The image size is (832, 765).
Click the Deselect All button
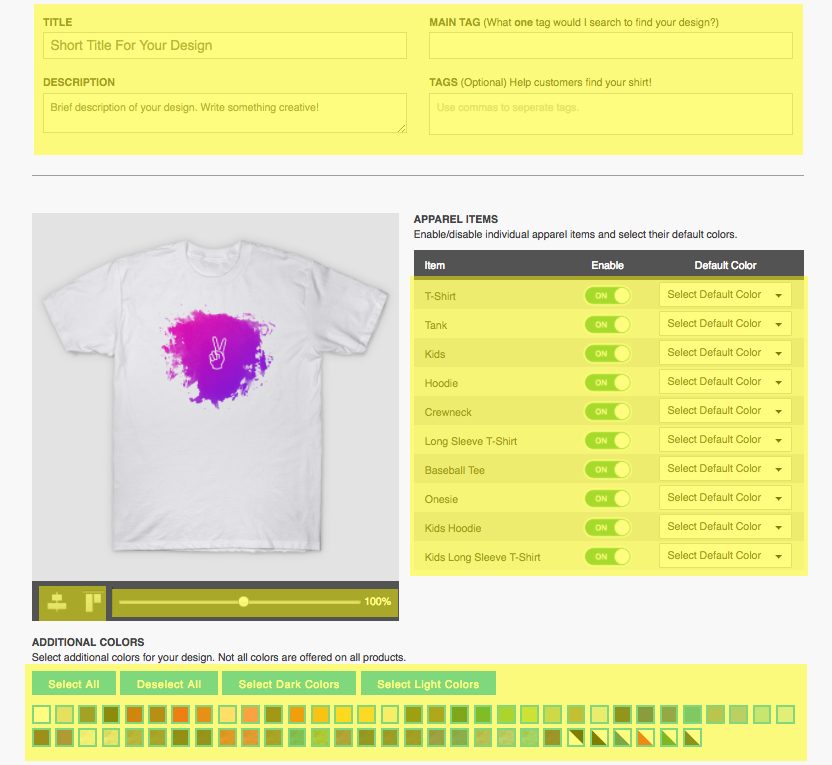pyautogui.click(x=168, y=683)
